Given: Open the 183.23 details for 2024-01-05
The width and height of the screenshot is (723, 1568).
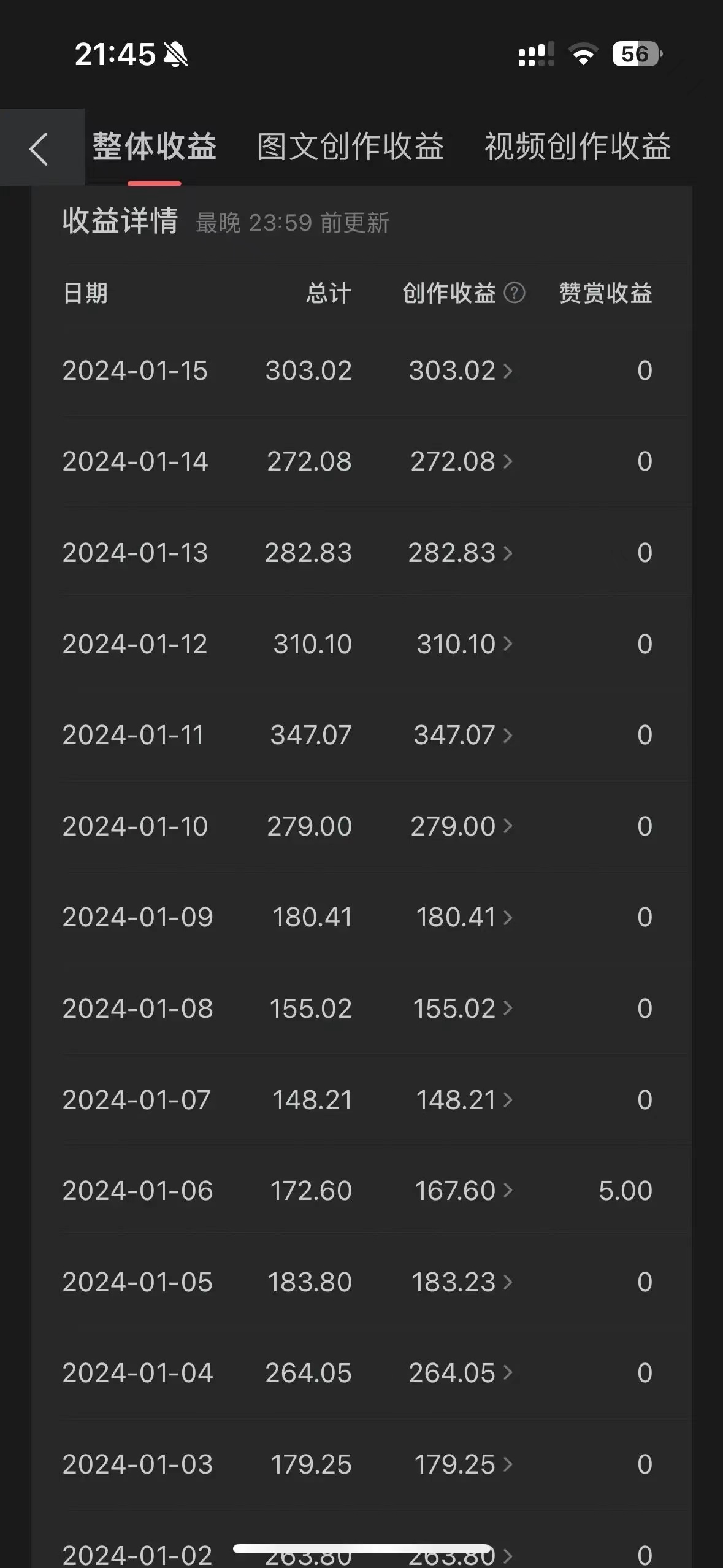Looking at the screenshot, I should pos(462,1282).
